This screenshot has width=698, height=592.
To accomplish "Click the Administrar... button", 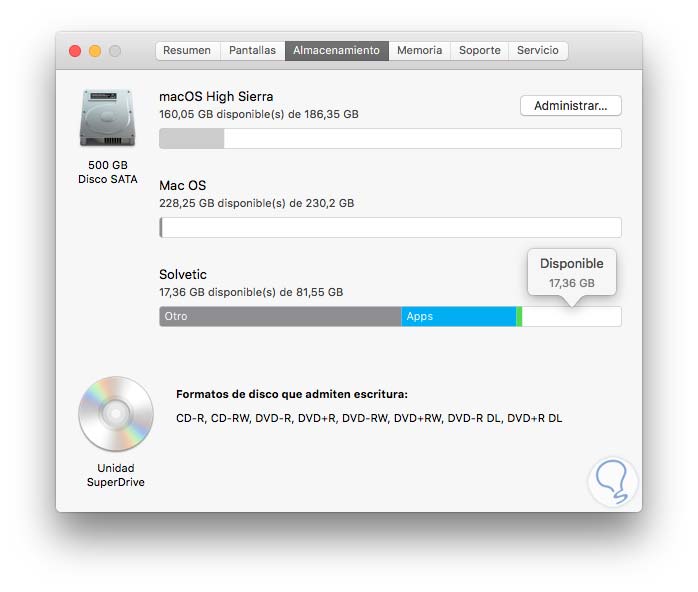I will click(571, 106).
